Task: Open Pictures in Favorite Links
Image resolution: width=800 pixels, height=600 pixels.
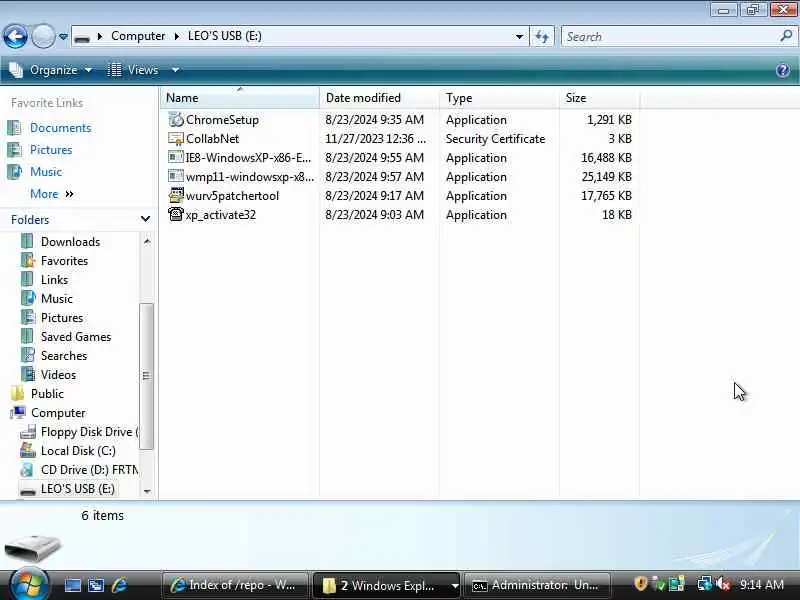Action: coord(51,149)
